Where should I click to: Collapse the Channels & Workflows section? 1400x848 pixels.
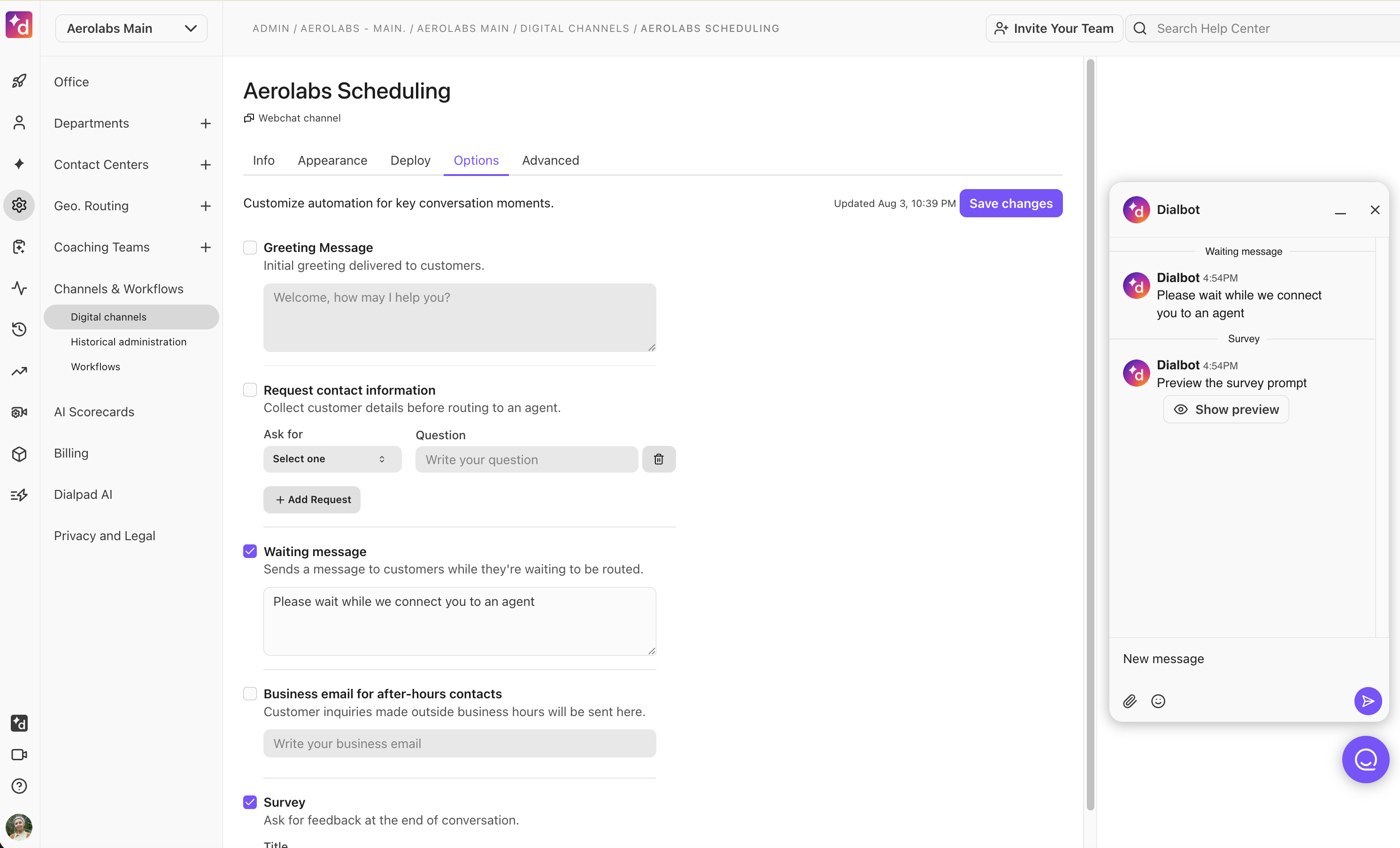tap(119, 289)
